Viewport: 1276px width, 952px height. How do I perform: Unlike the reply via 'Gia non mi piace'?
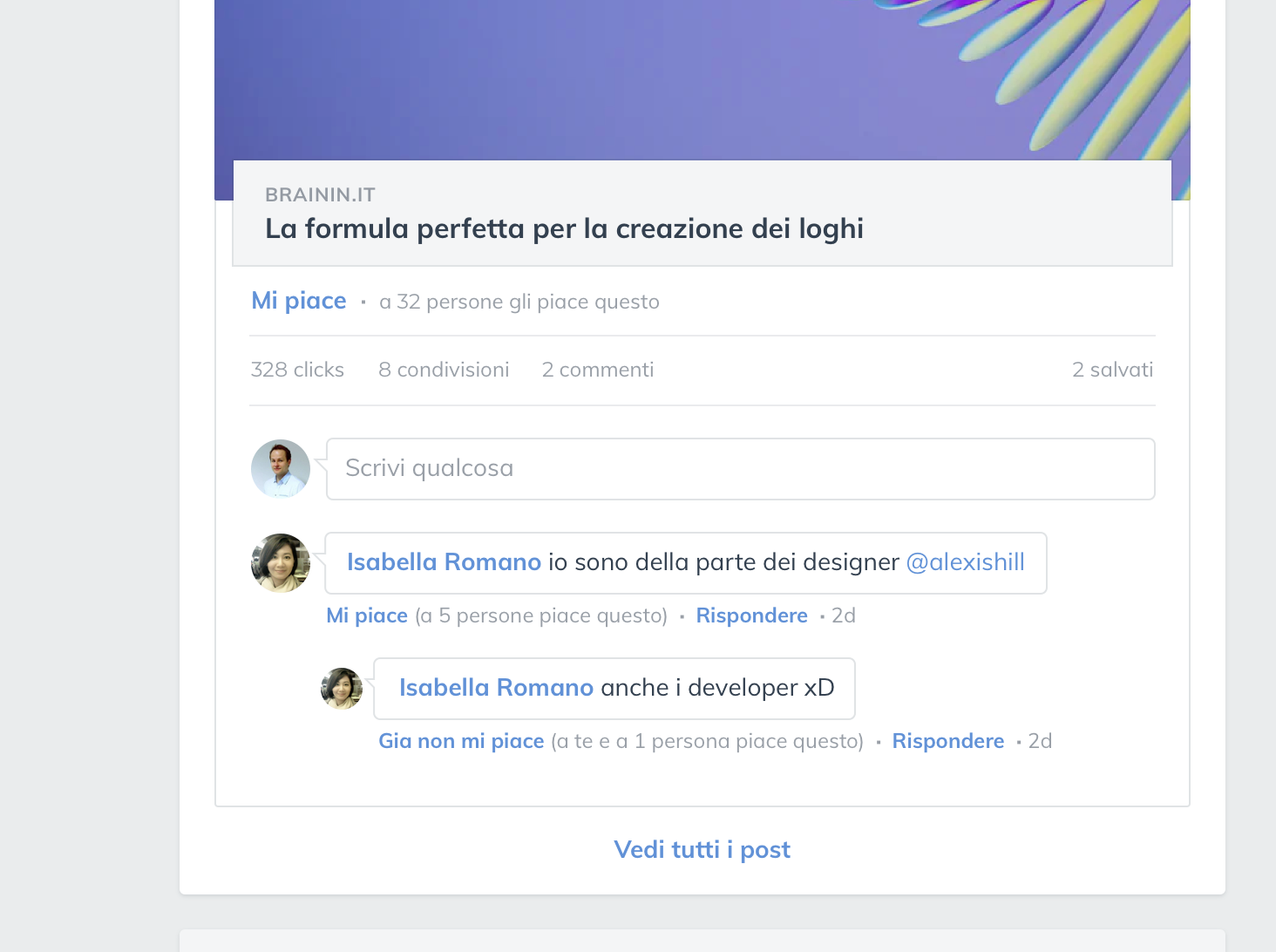coord(461,741)
